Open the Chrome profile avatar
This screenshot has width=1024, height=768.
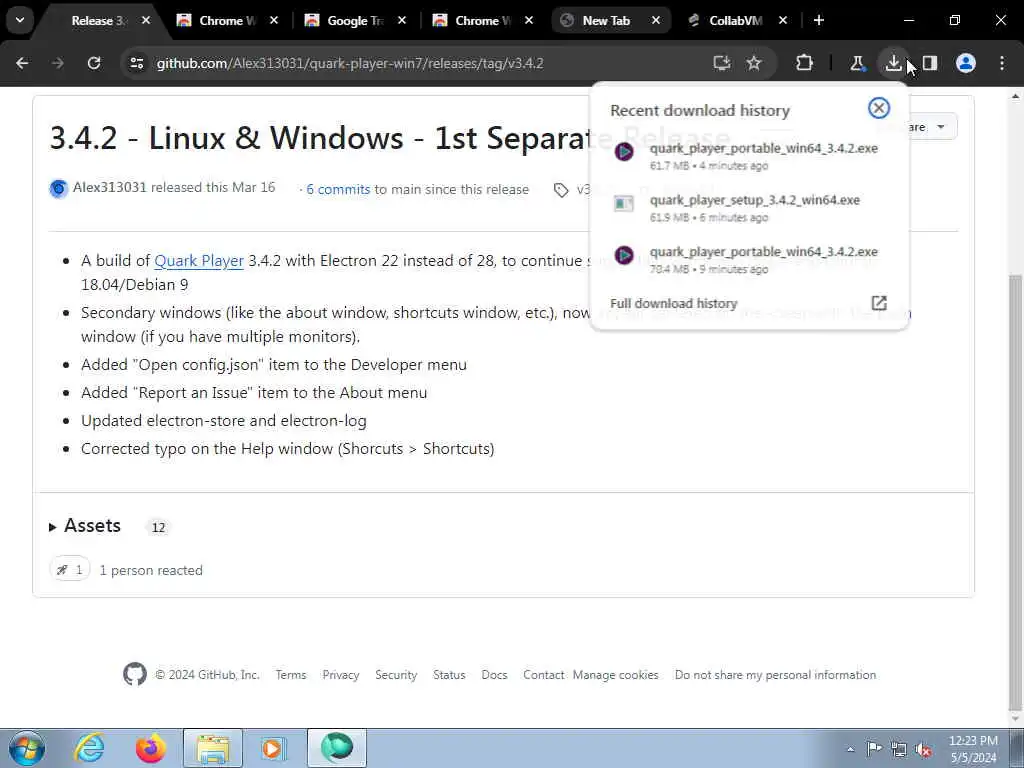[966, 63]
